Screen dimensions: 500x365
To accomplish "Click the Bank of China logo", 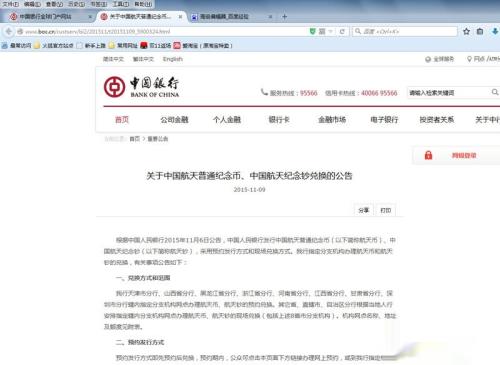I will pos(141,87).
